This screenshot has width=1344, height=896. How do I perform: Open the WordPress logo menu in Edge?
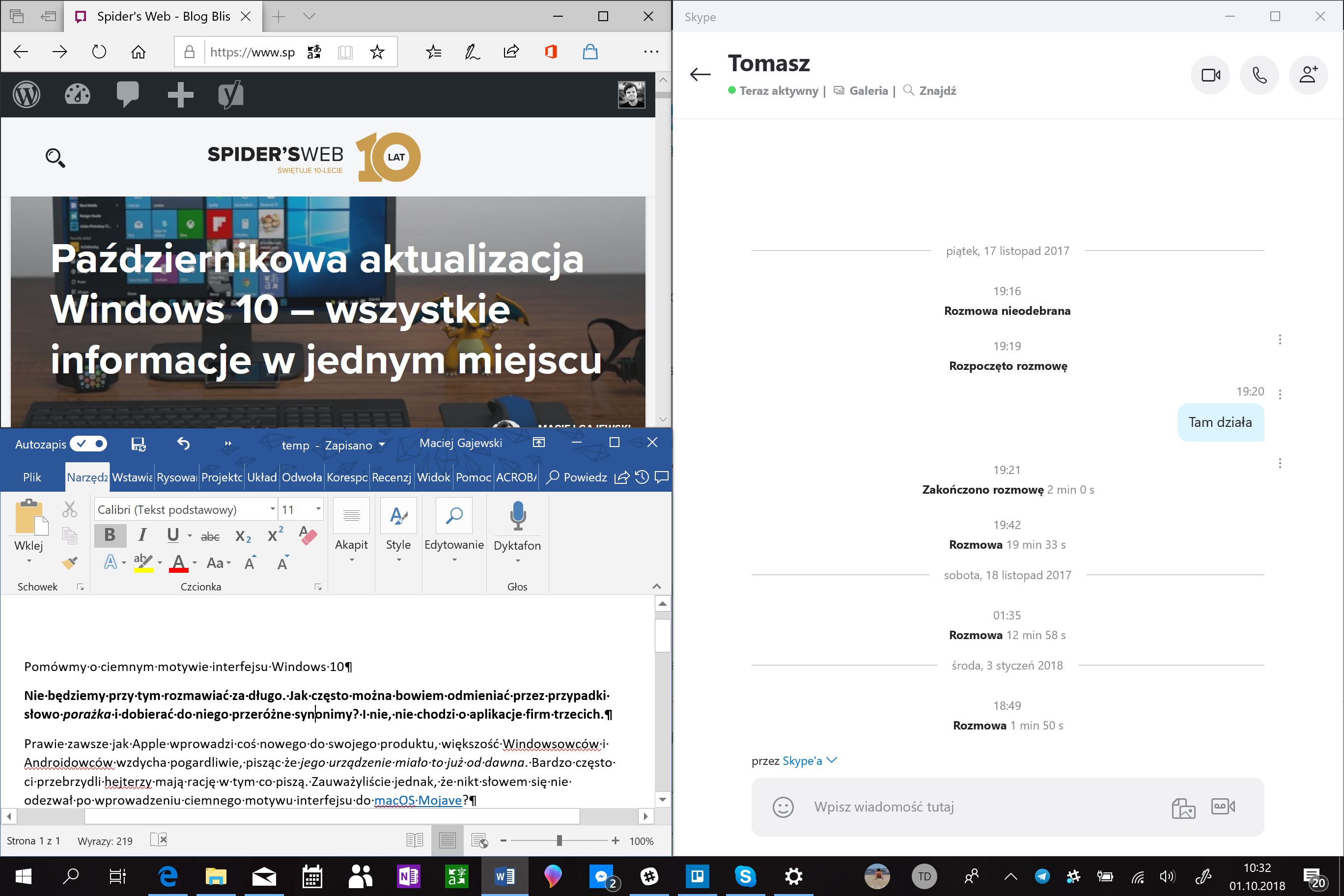point(27,94)
